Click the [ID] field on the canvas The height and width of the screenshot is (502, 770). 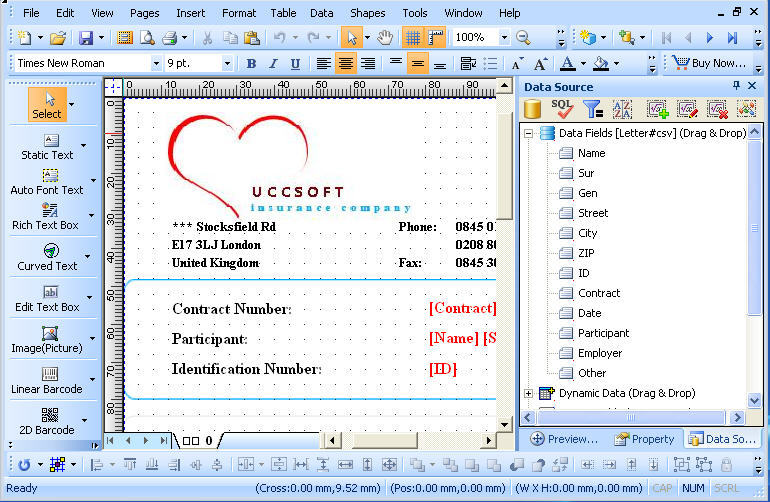pos(443,369)
